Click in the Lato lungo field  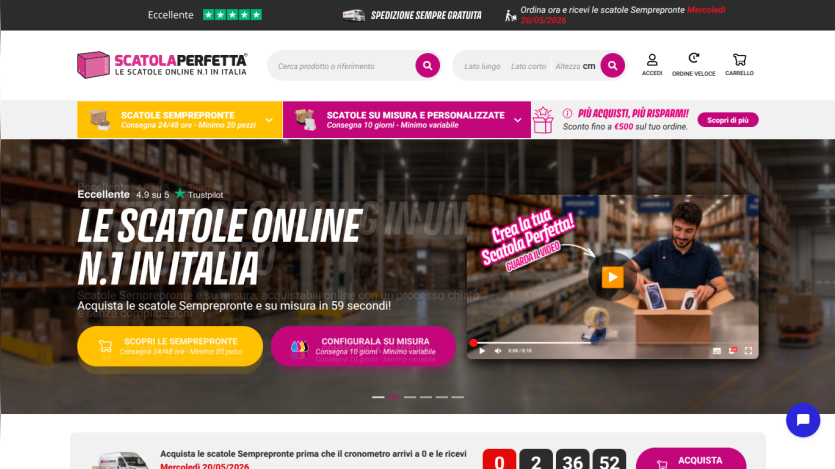click(x=482, y=66)
